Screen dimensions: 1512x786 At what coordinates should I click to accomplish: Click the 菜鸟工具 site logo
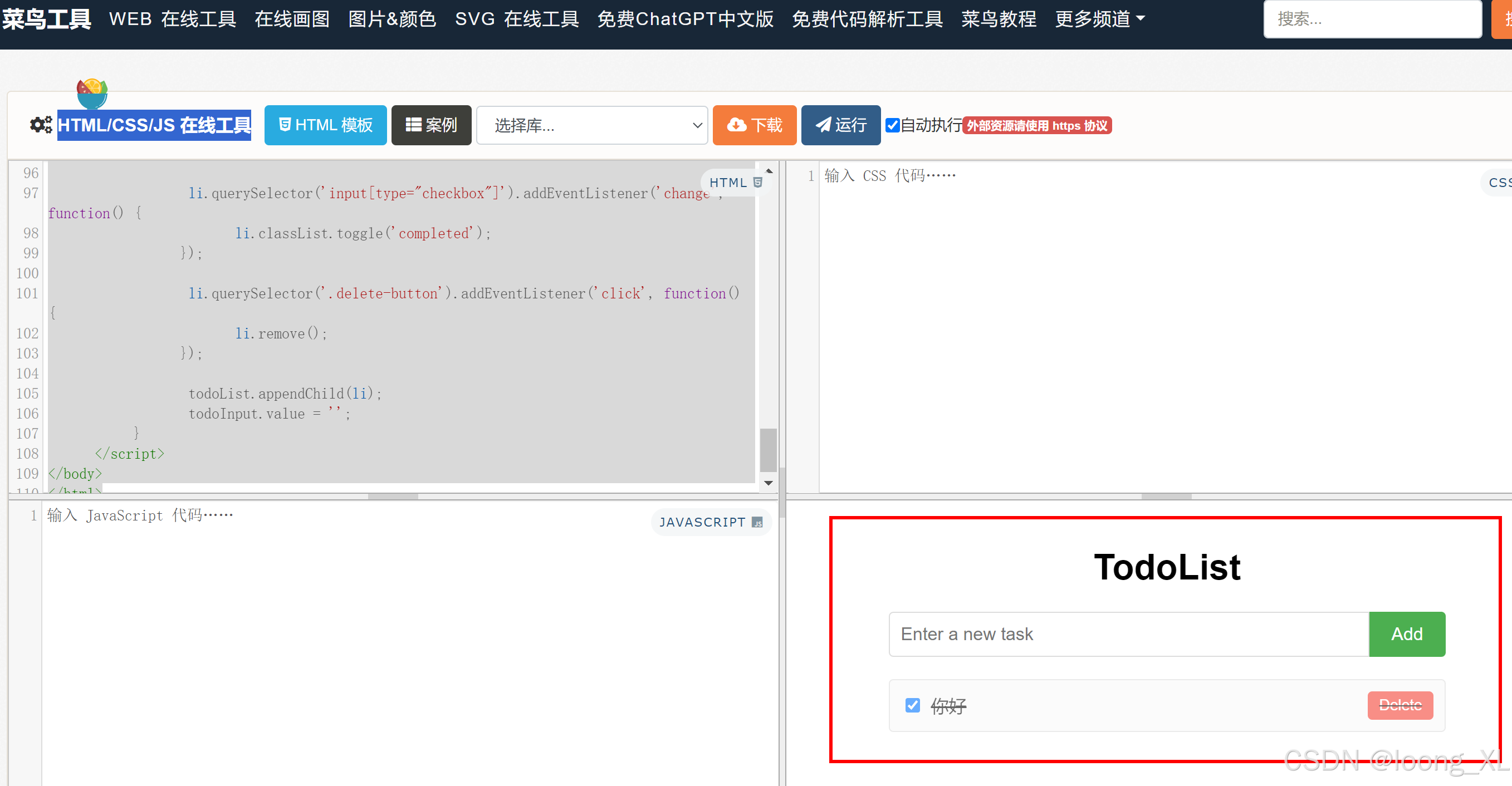[x=46, y=19]
